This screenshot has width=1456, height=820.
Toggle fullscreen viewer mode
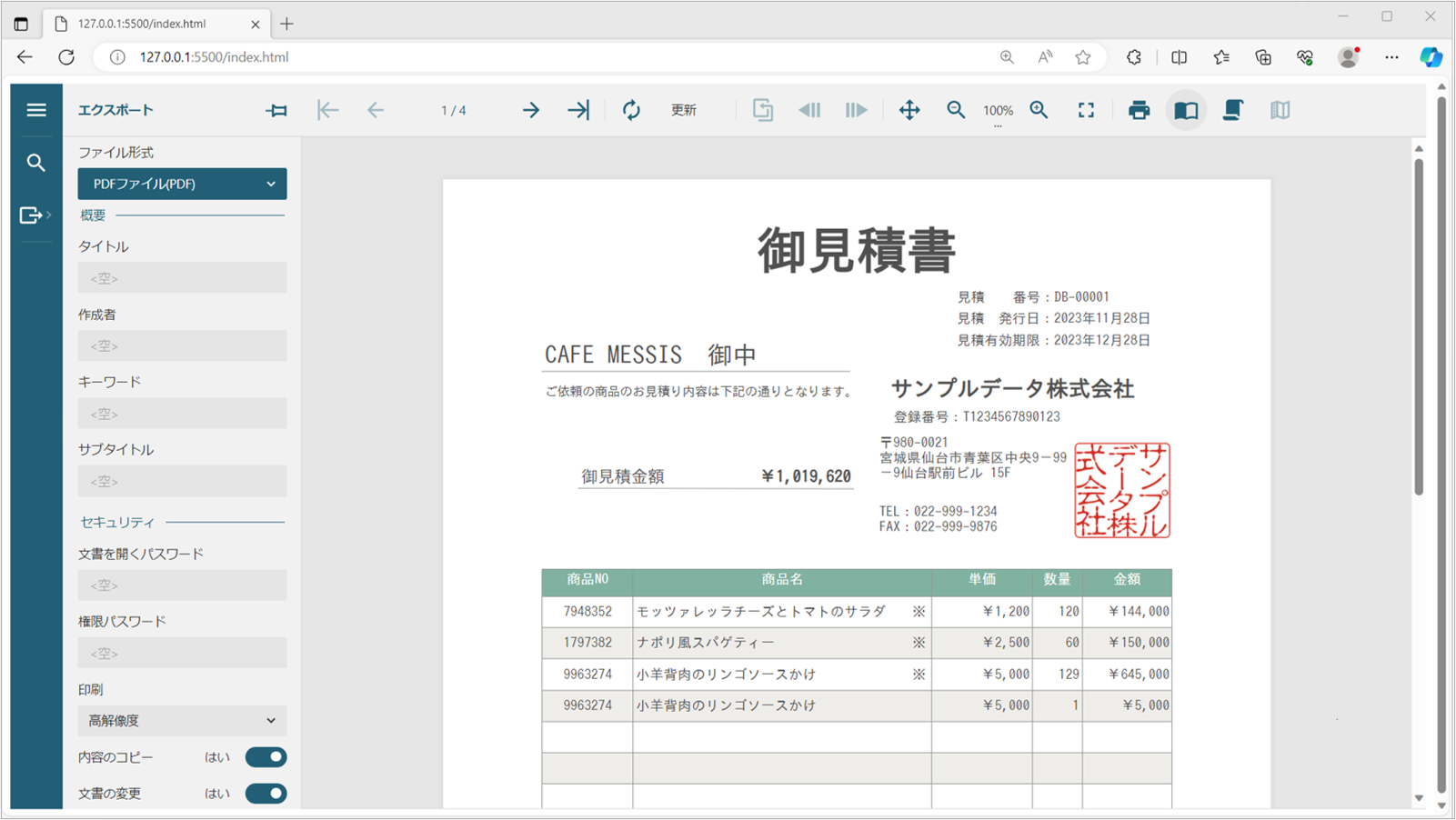tap(1086, 110)
